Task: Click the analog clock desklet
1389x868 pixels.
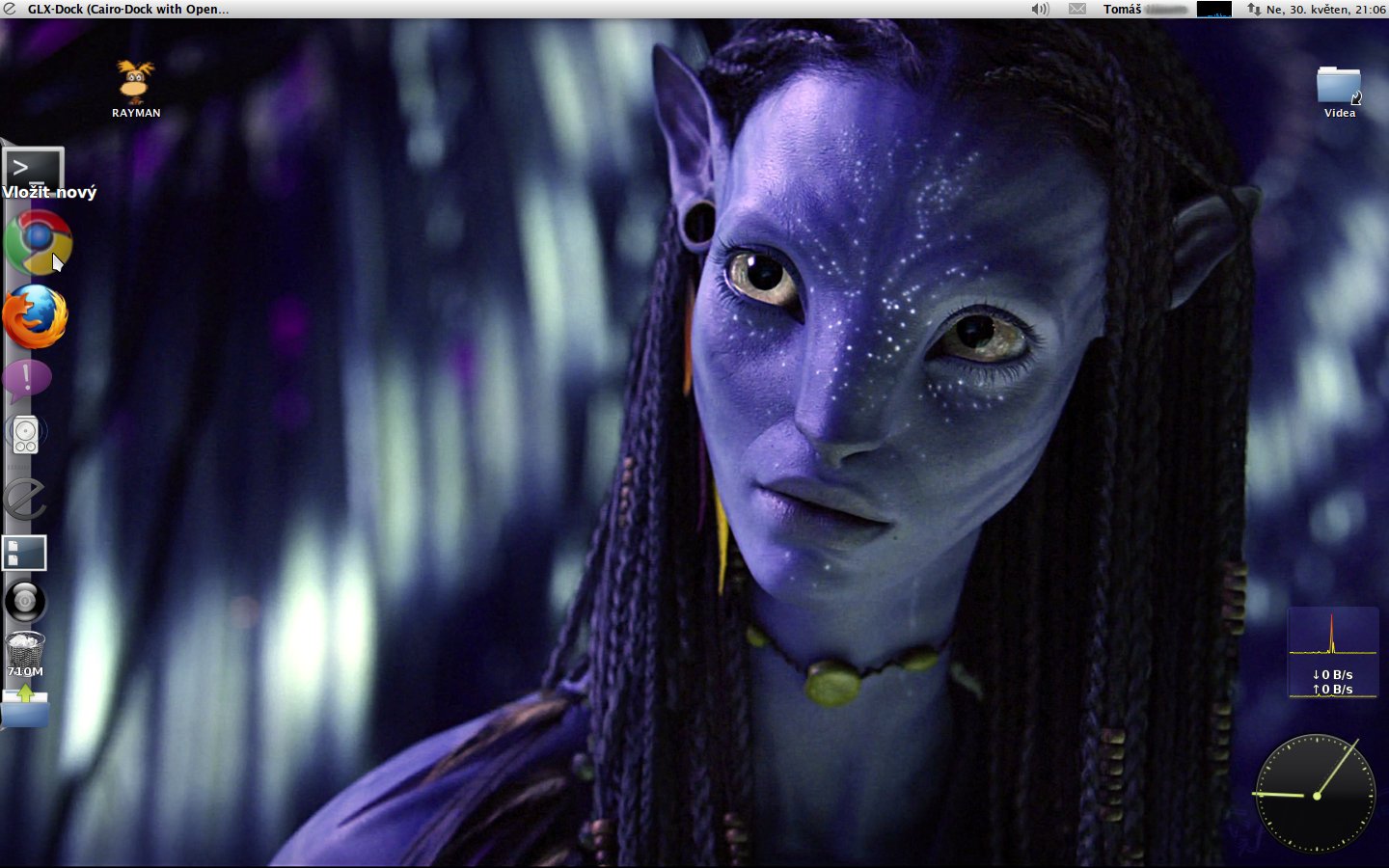Action: (1316, 794)
